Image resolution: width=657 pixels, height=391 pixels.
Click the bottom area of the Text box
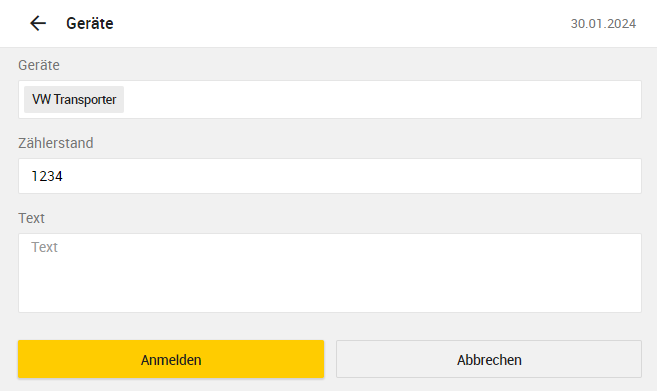(330, 300)
